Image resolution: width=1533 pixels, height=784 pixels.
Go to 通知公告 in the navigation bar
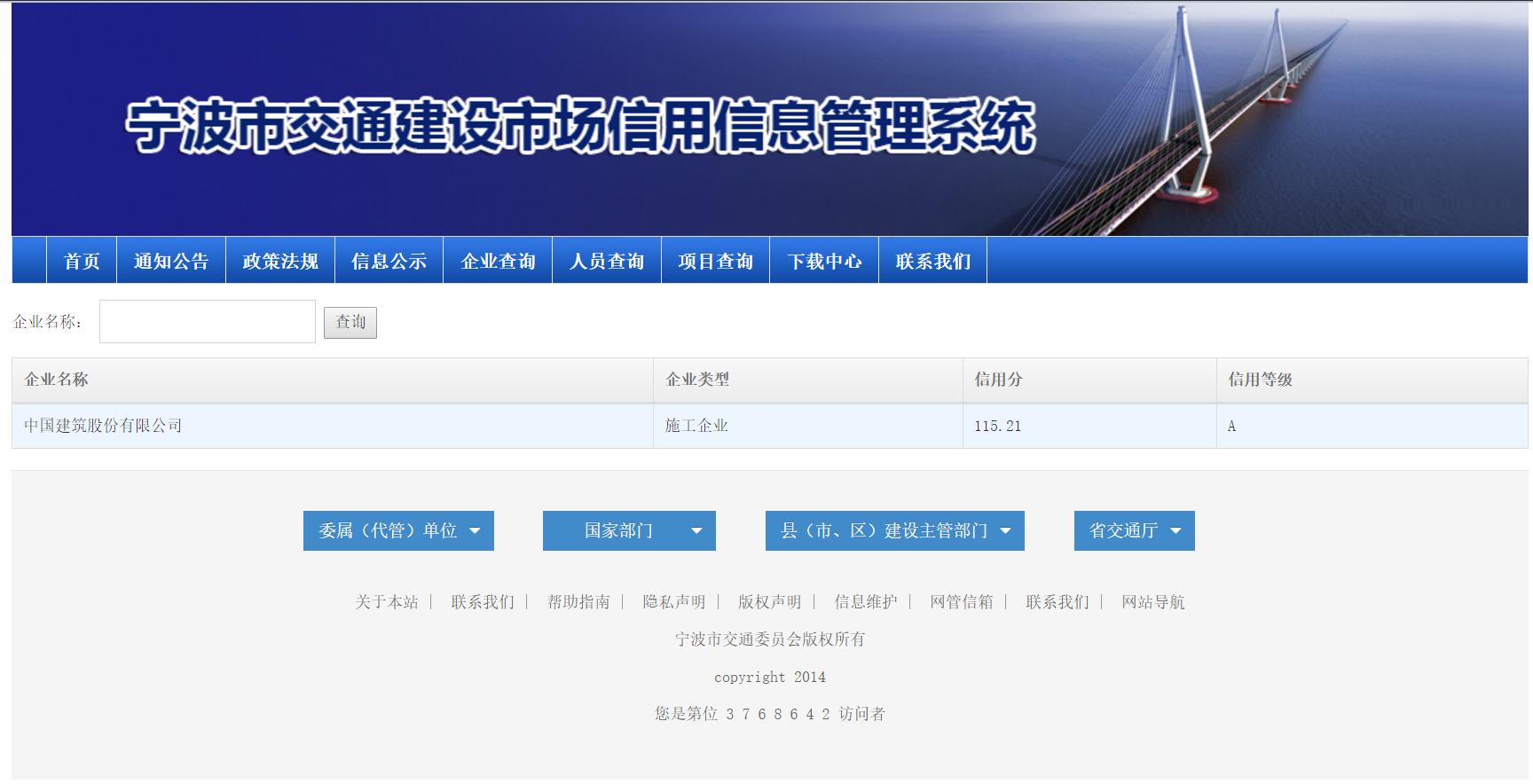[x=171, y=261]
